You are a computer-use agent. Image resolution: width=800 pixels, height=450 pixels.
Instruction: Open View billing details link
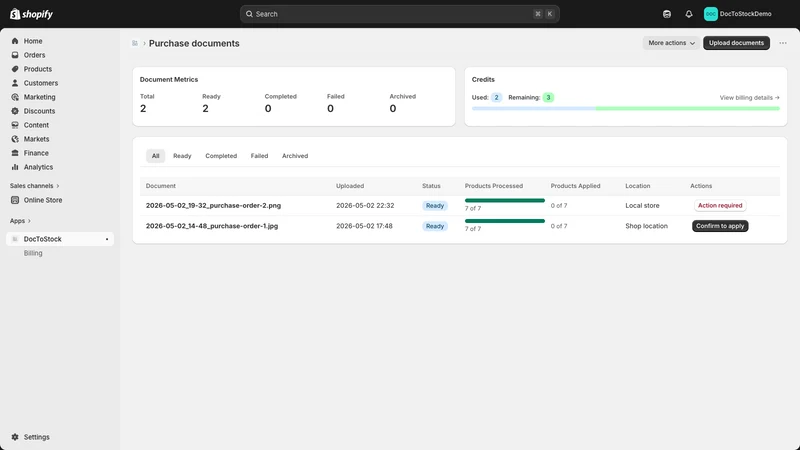(749, 97)
